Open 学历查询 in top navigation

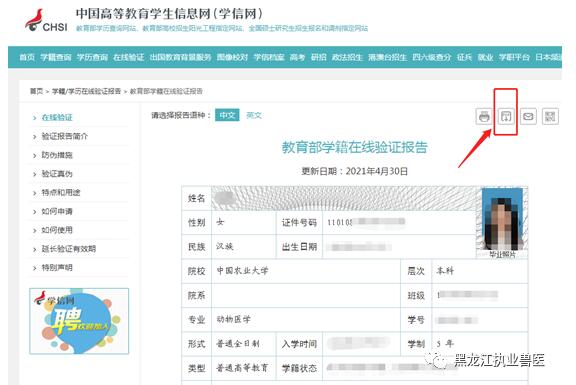(x=92, y=57)
